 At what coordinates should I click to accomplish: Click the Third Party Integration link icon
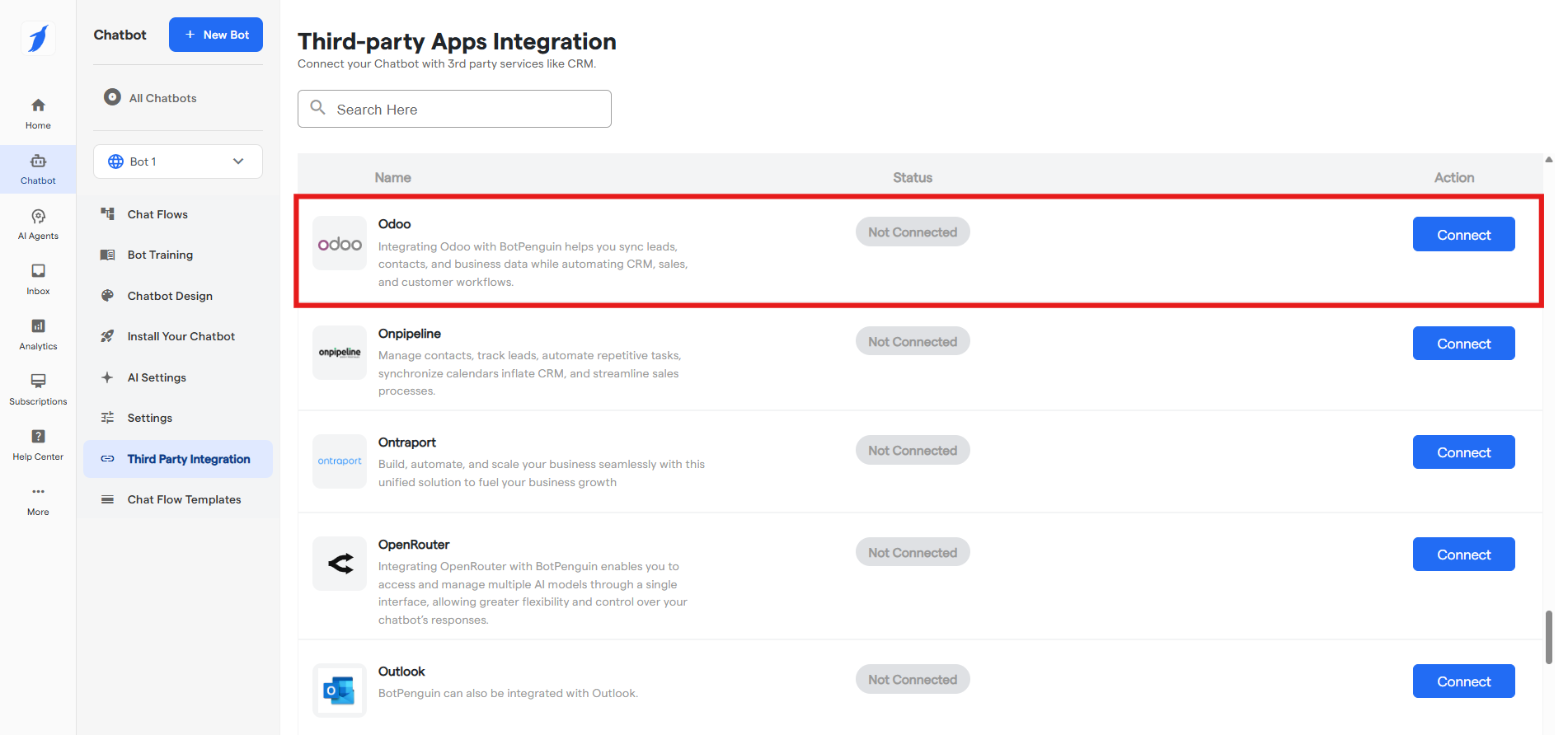107,459
